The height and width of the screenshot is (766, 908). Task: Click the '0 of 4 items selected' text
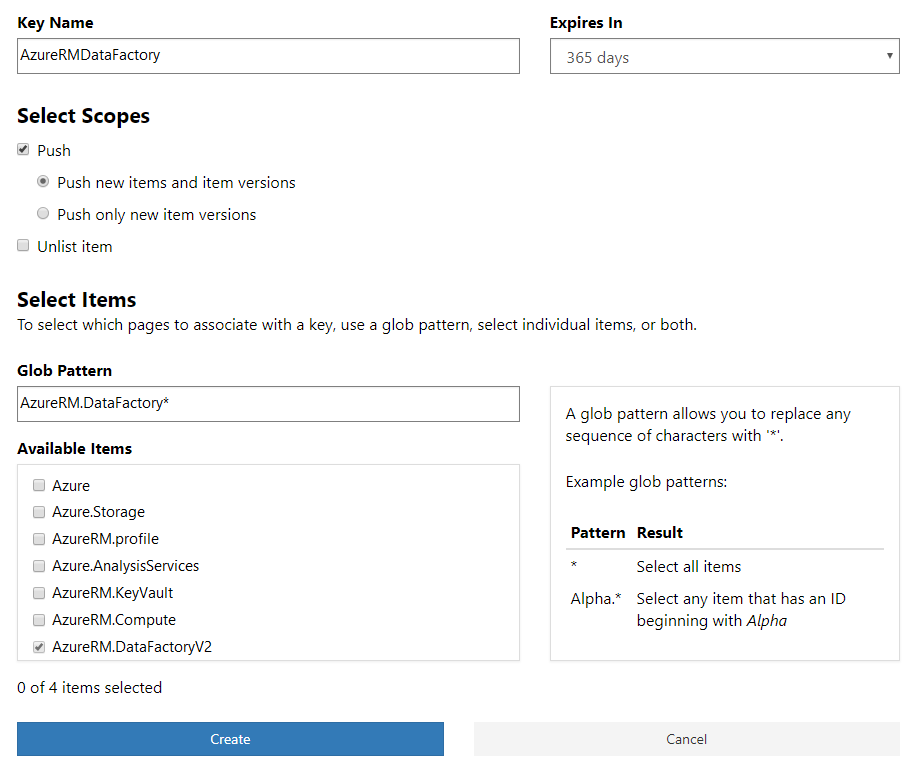[x=90, y=687]
